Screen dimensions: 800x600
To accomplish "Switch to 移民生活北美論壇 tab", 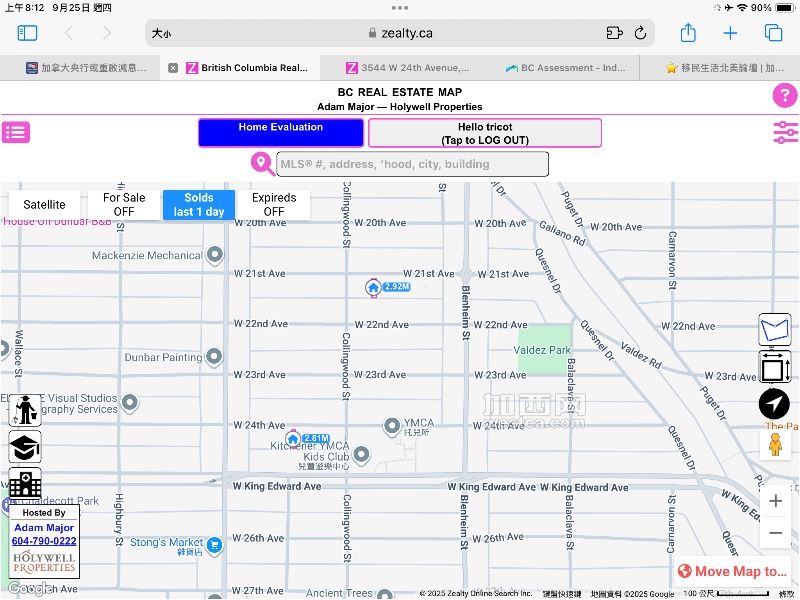I will click(724, 68).
